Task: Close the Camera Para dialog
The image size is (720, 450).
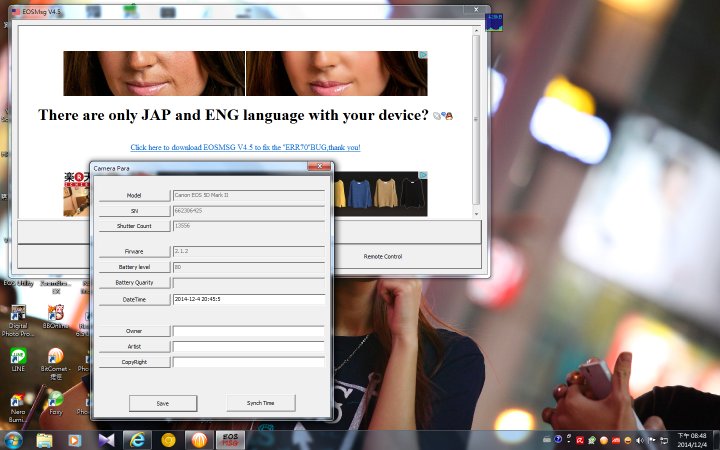Action: [319, 166]
